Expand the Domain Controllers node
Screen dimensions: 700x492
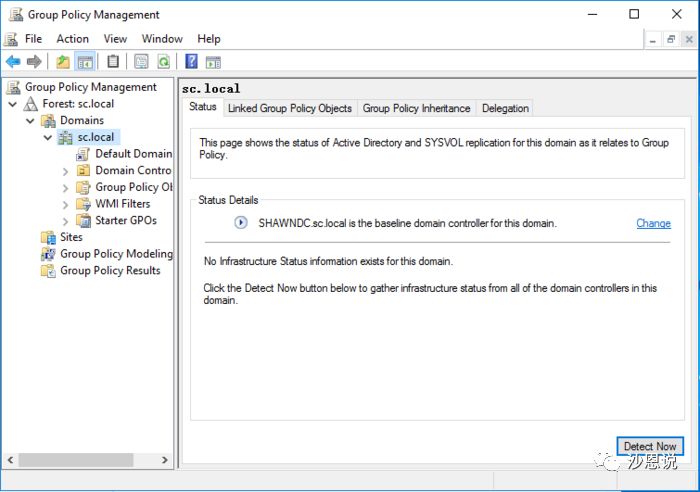click(66, 171)
